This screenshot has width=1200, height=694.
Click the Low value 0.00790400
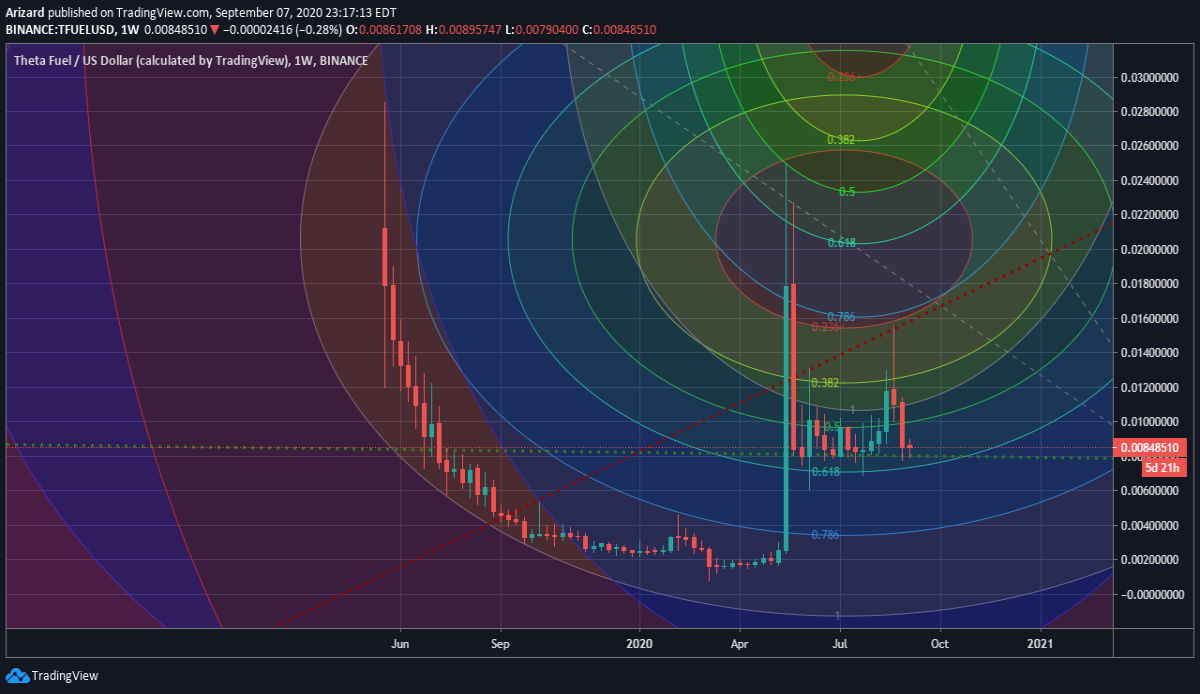547,30
